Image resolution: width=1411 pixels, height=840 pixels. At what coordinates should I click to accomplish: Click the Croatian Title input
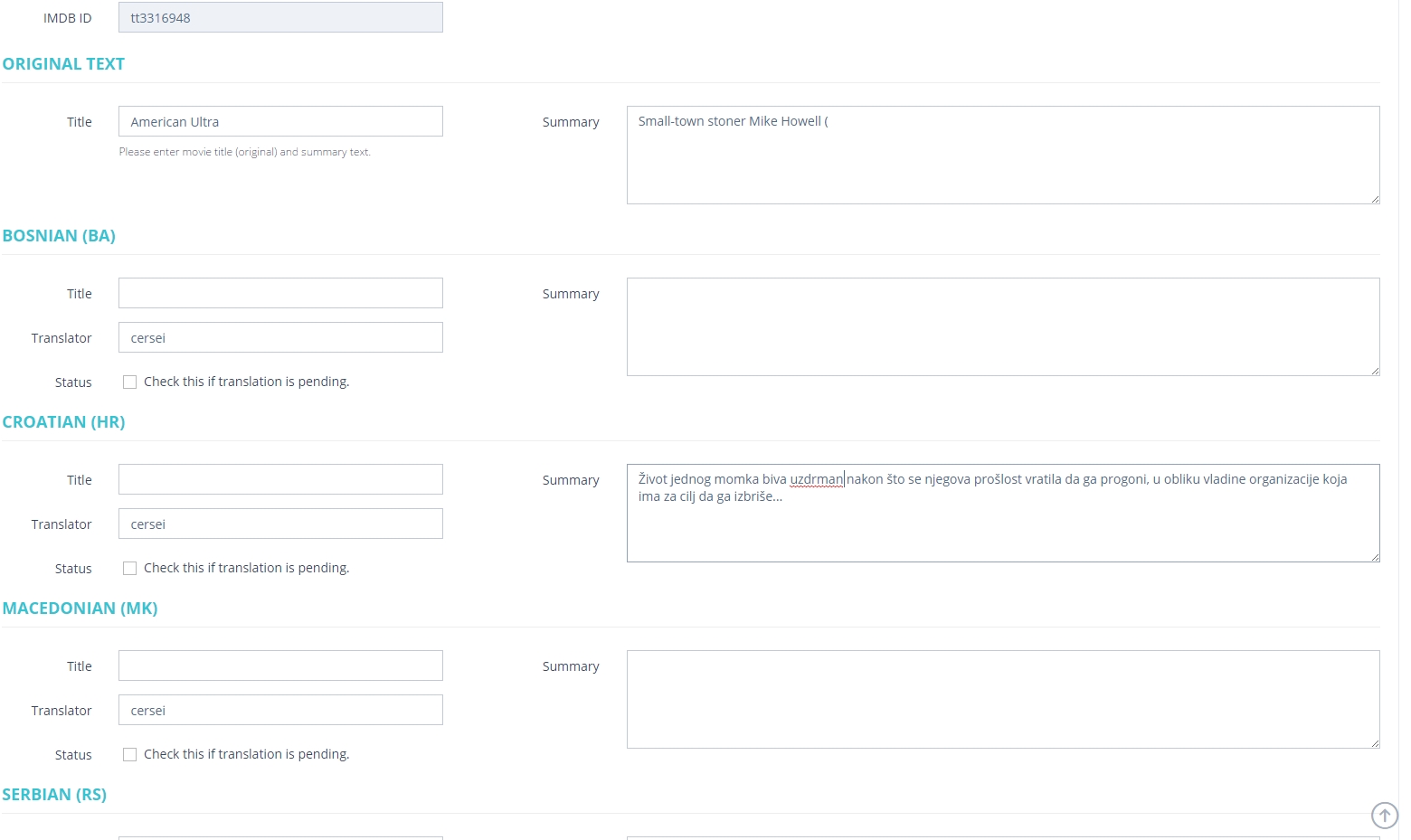tap(280, 479)
